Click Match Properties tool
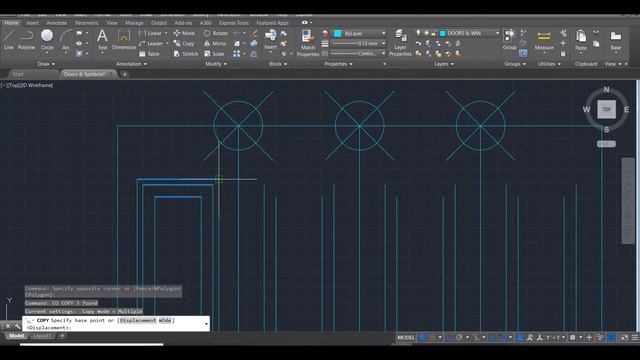Screen dimensions: 640x360 (308, 43)
